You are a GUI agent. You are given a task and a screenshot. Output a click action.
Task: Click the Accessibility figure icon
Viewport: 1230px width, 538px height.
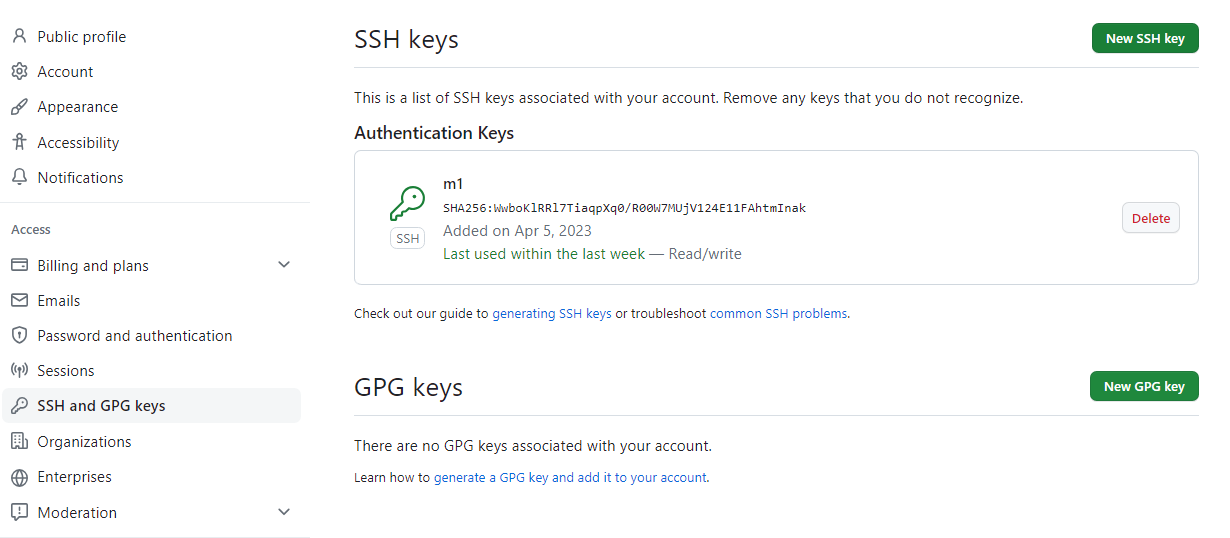[19, 143]
